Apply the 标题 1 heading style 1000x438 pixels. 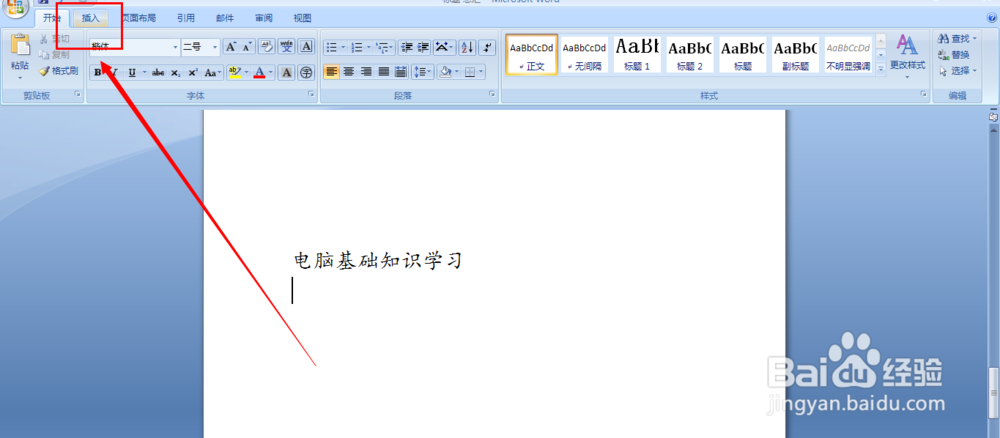pos(637,55)
